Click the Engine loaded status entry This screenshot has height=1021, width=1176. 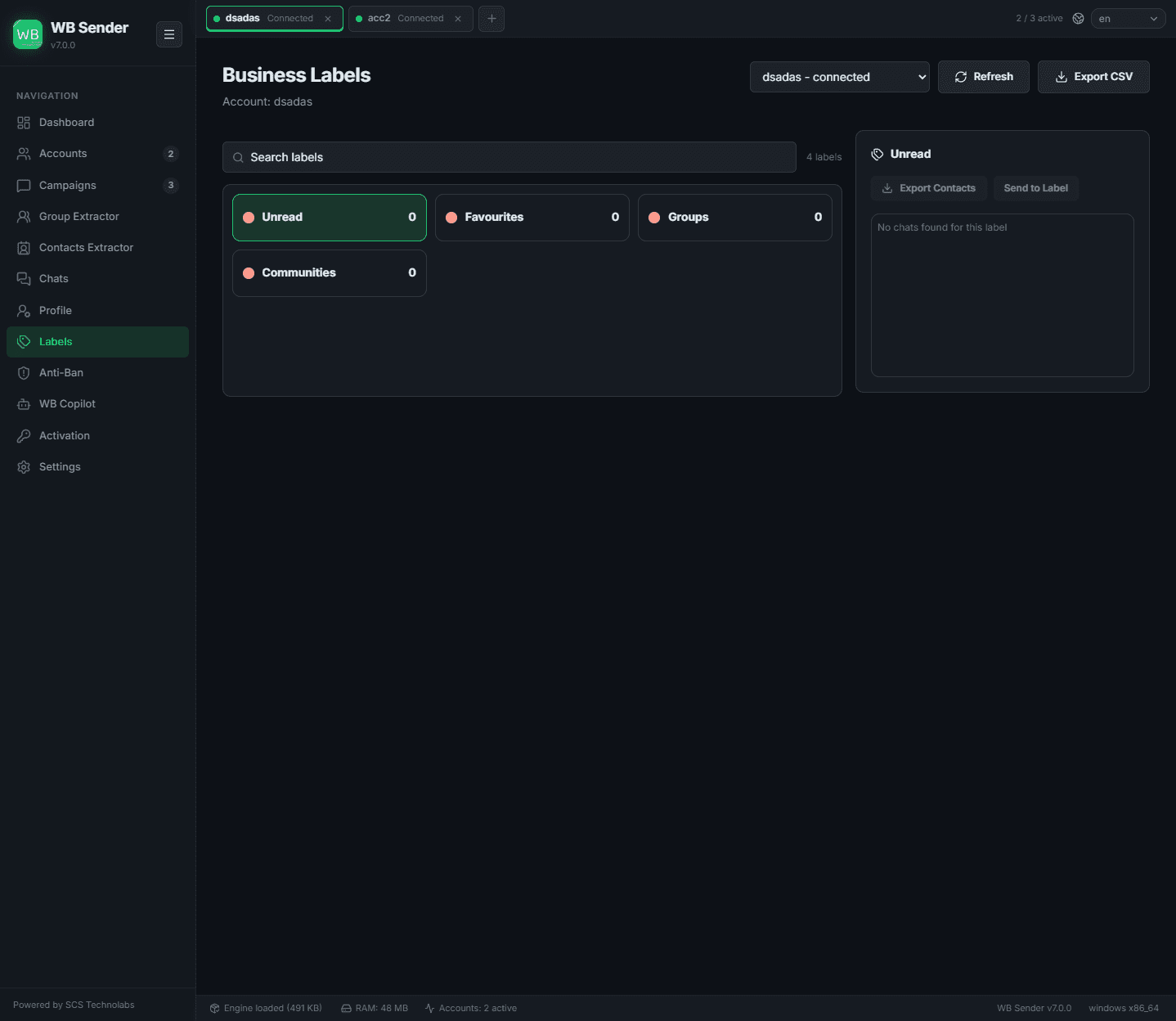pos(266,1008)
